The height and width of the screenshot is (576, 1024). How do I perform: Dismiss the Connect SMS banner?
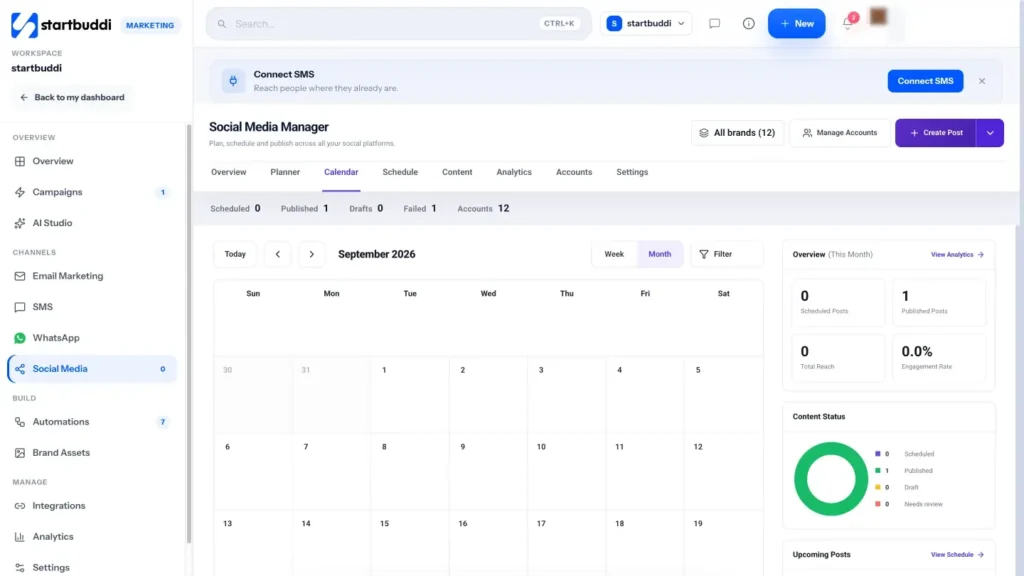click(x=982, y=81)
